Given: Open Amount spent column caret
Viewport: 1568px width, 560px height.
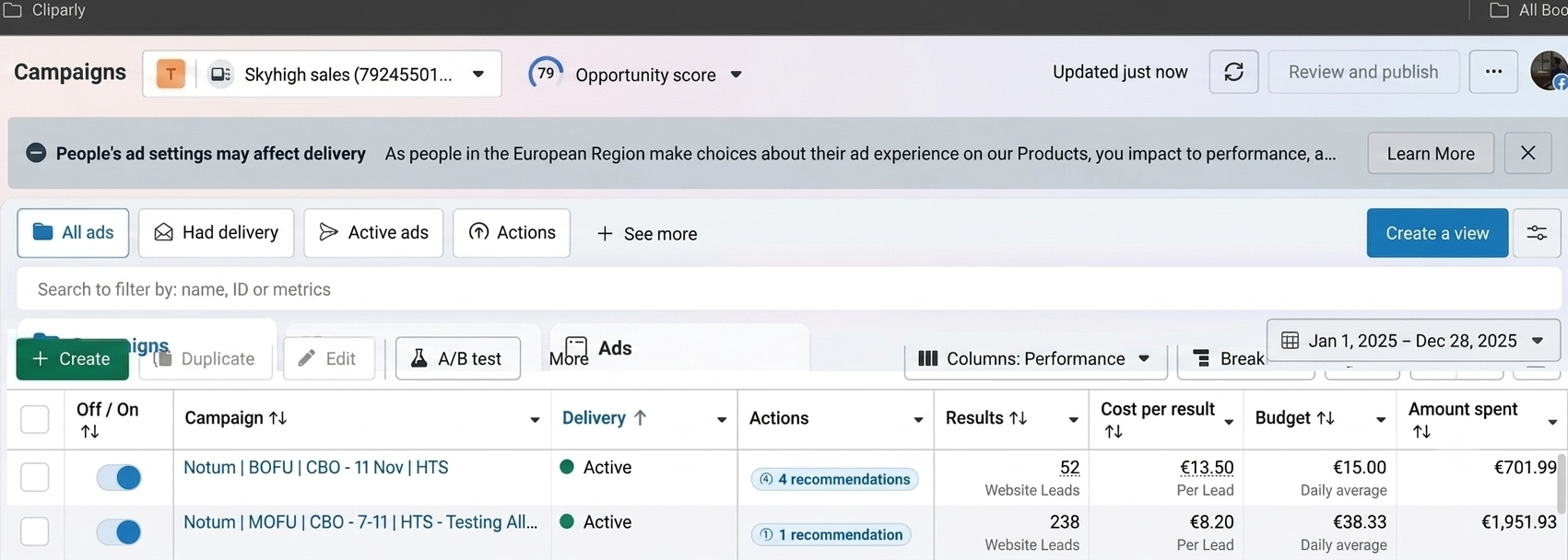Looking at the screenshot, I should (1552, 422).
